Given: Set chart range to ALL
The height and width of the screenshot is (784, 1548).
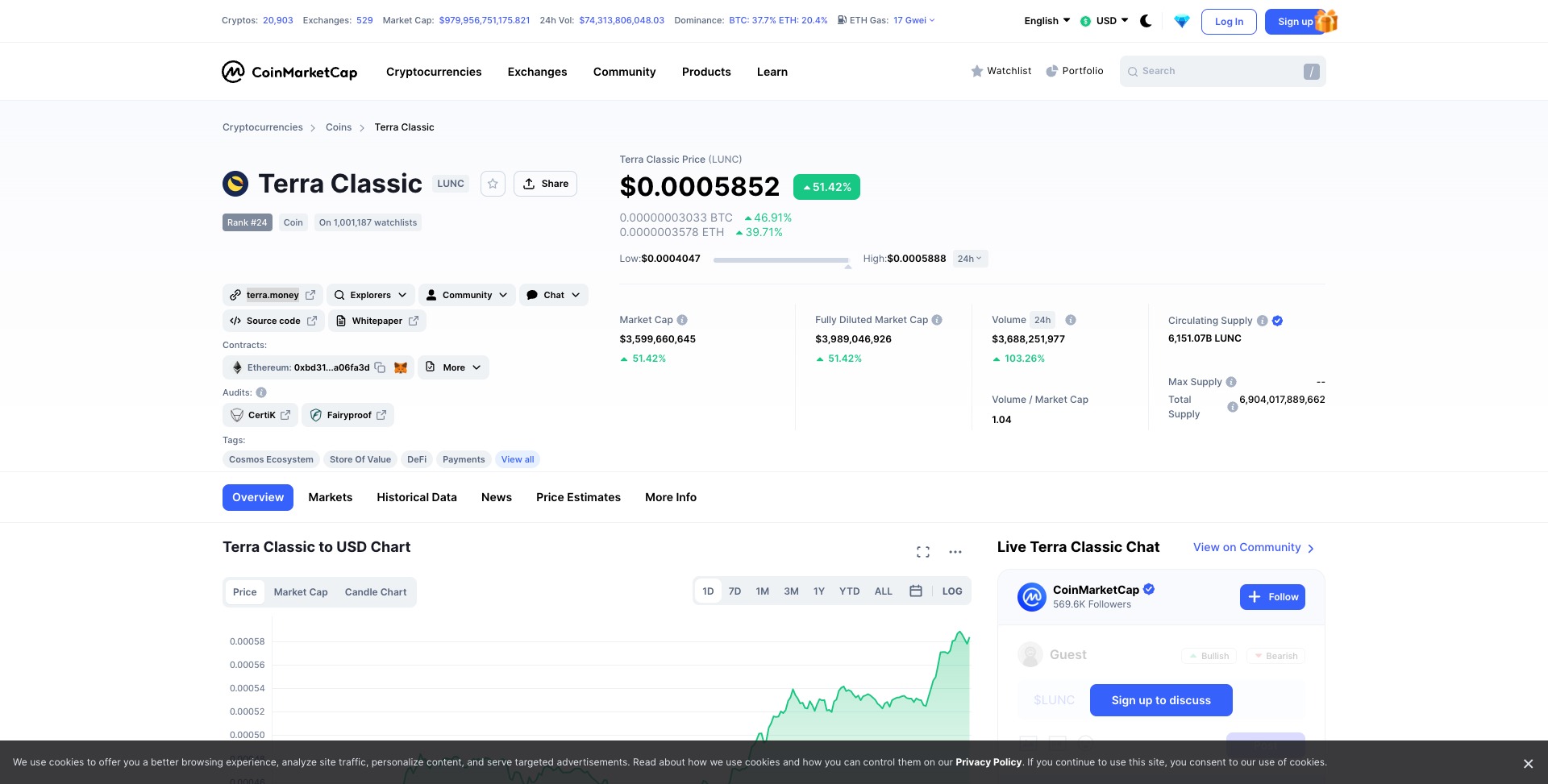Looking at the screenshot, I should click(884, 591).
